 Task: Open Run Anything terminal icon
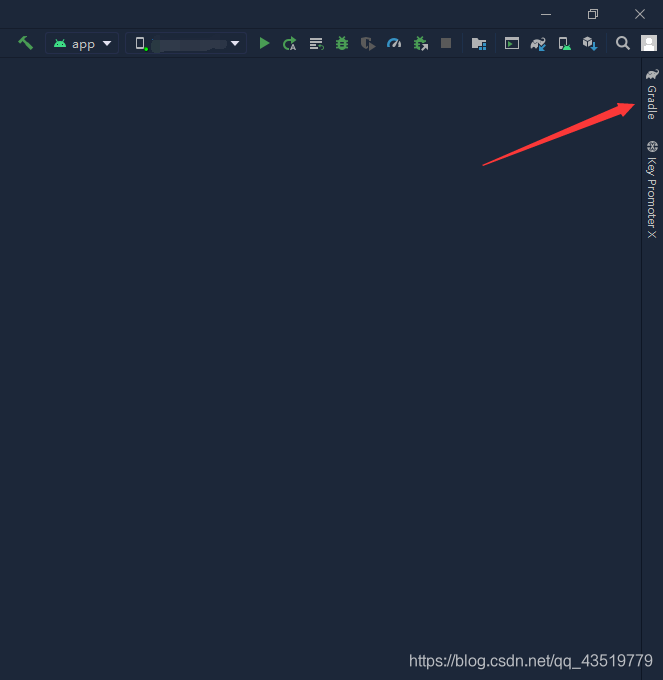click(x=512, y=43)
